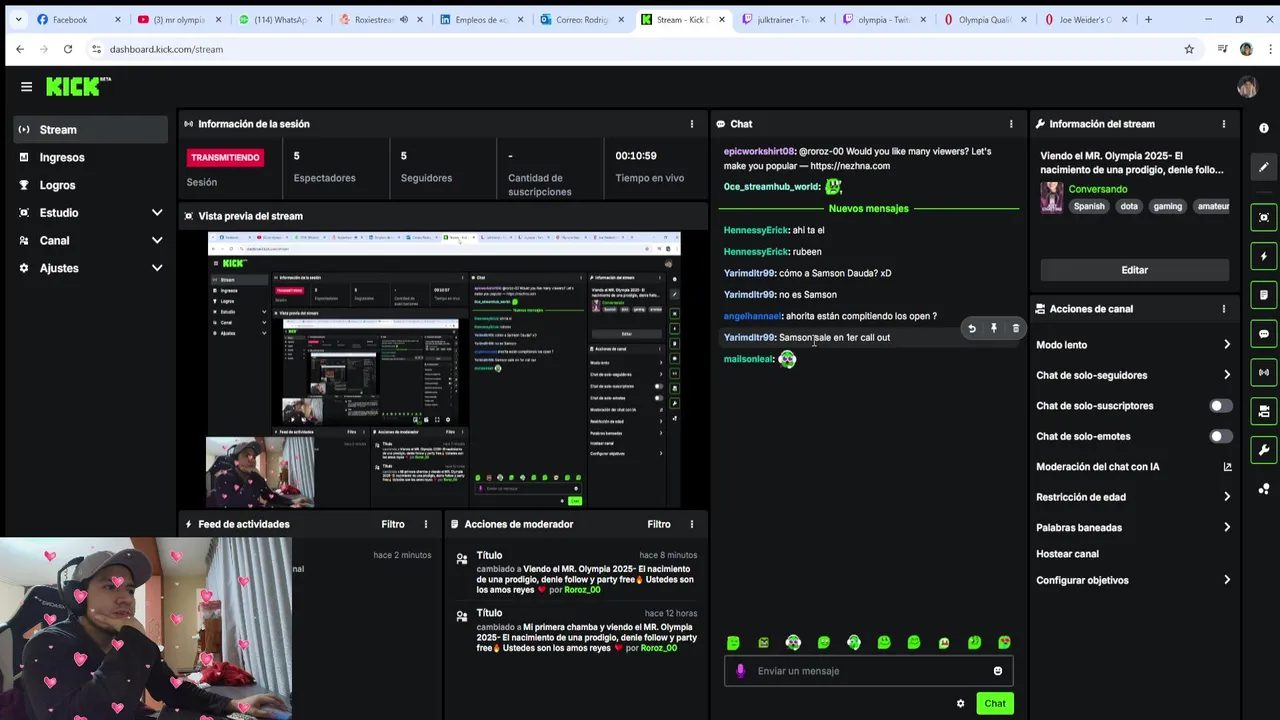
Task: Open chat settings gear next to the Chat button
Action: 960,703
